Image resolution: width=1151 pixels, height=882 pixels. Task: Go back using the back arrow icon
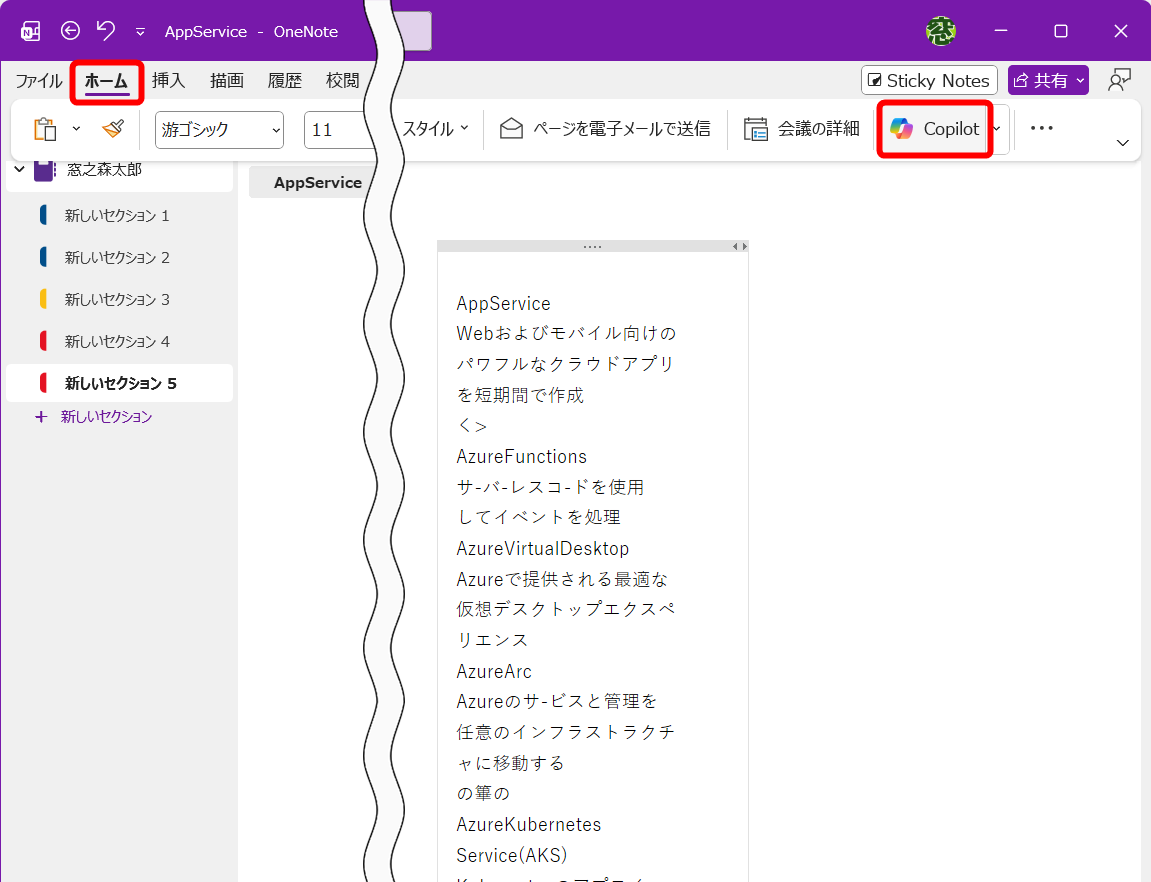[70, 31]
